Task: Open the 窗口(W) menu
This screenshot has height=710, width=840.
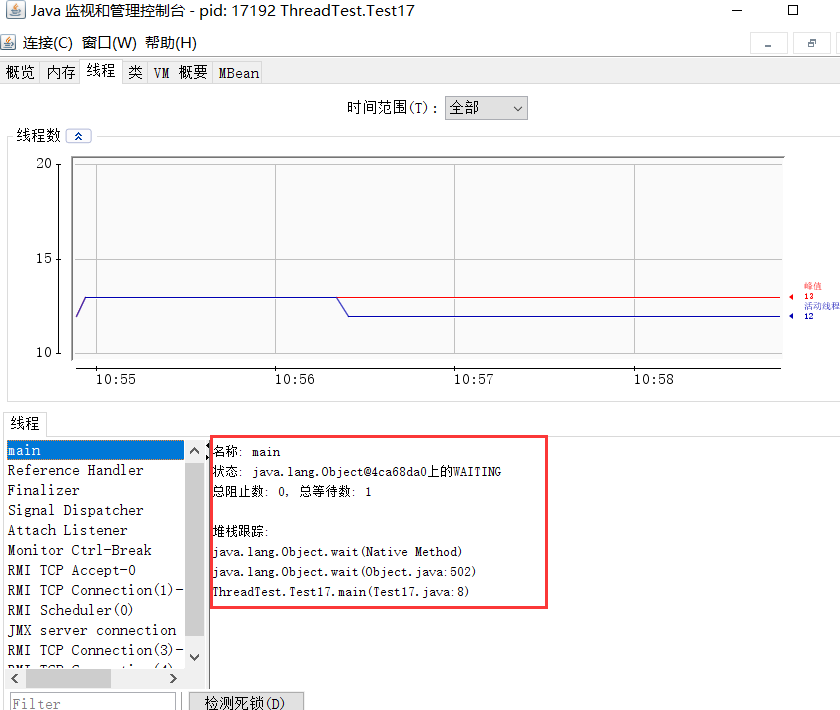Action: (109, 43)
